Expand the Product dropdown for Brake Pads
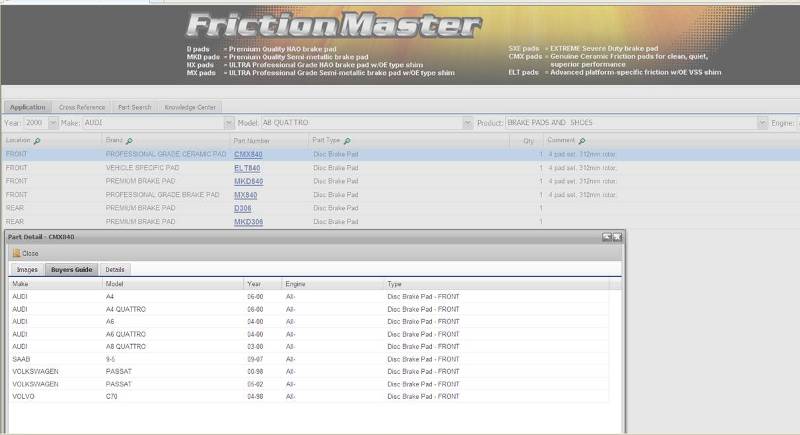Image resolution: width=800 pixels, height=435 pixels. coord(762,122)
